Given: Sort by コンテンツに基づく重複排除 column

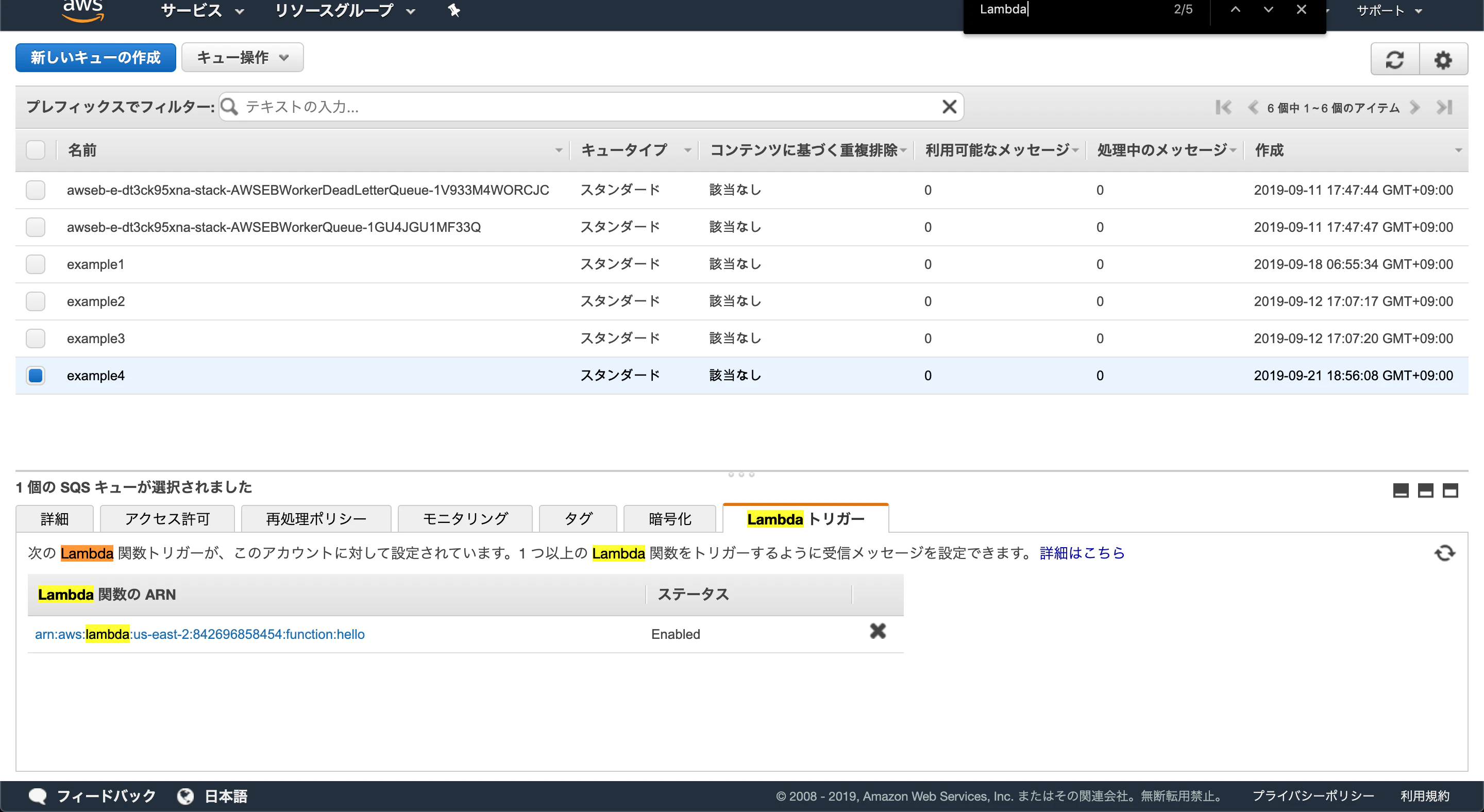Looking at the screenshot, I should 806,150.
